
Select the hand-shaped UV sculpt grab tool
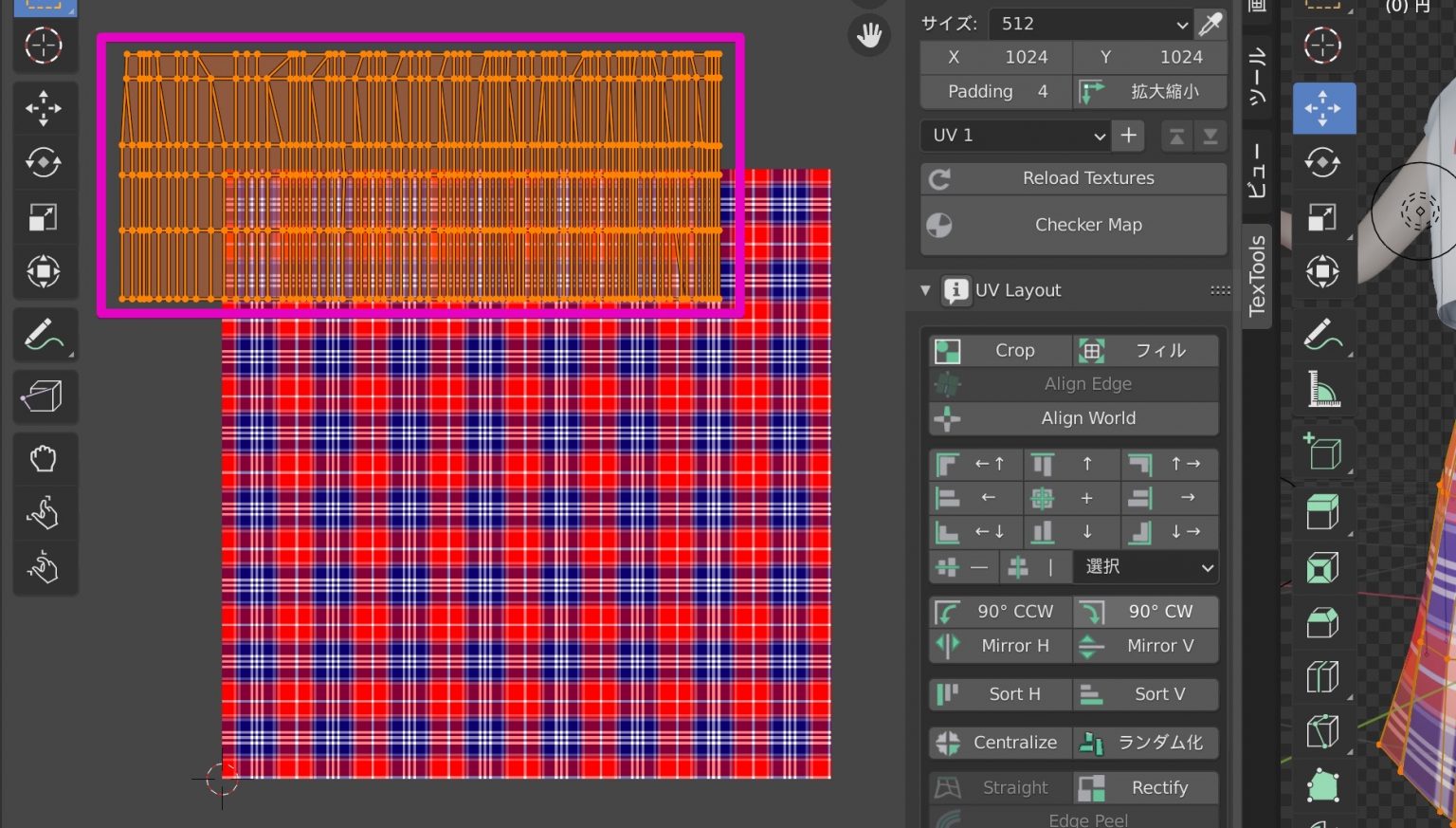(x=45, y=458)
